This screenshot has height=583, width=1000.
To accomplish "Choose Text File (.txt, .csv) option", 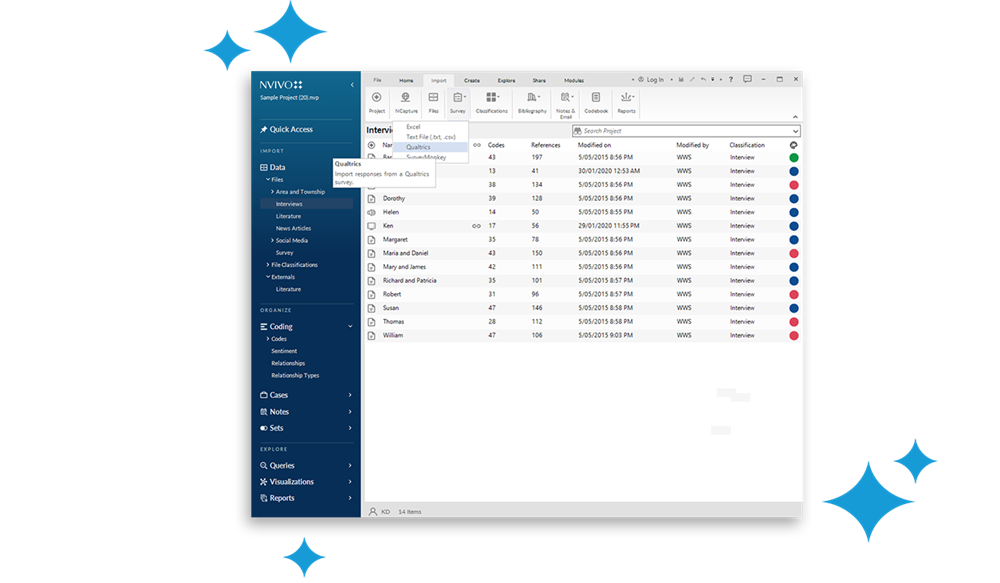I will pyautogui.click(x=430, y=137).
